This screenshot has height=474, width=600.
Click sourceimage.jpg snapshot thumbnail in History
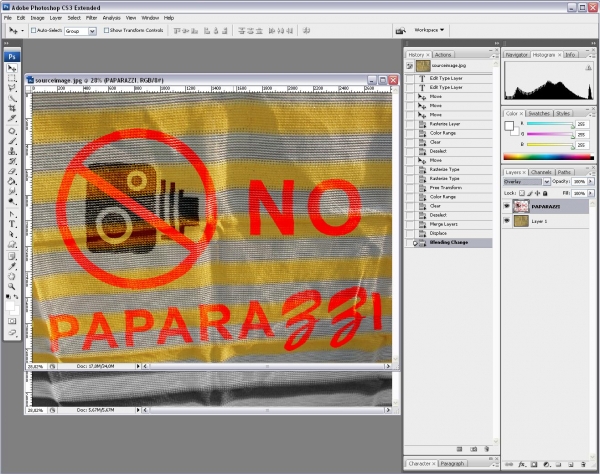pyautogui.click(x=423, y=66)
